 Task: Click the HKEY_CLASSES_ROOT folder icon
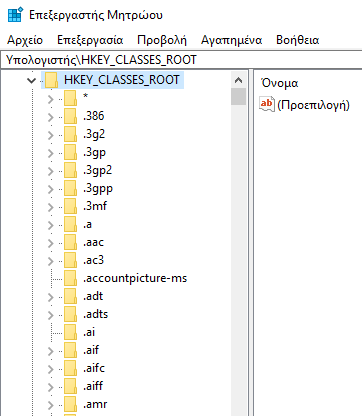(51, 80)
